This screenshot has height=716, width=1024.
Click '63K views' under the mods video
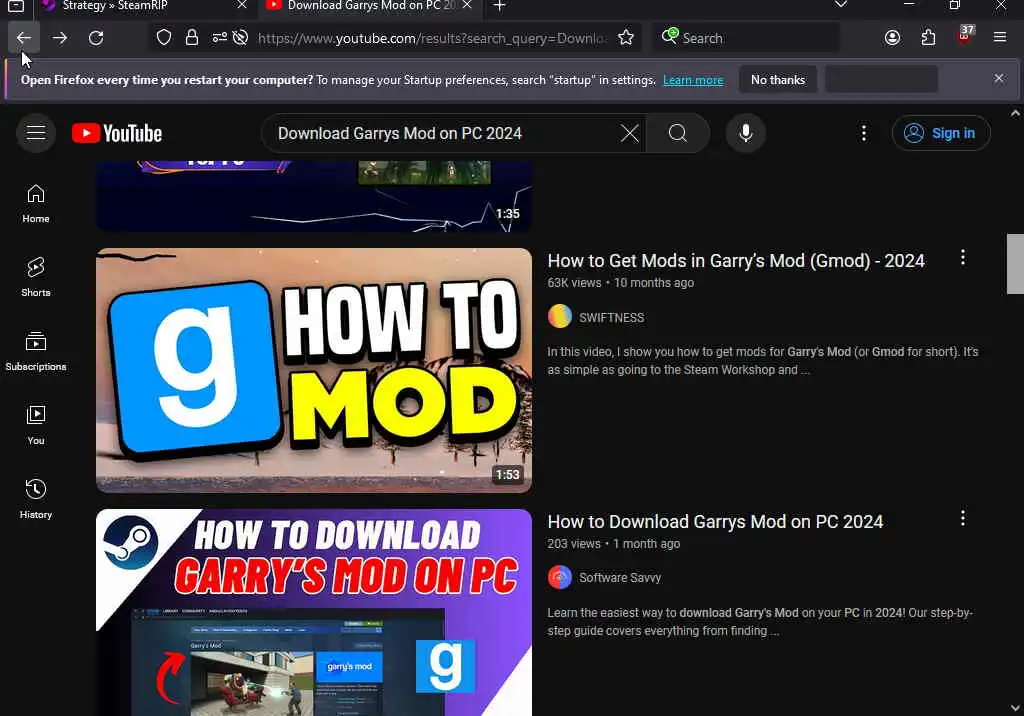[x=574, y=283]
